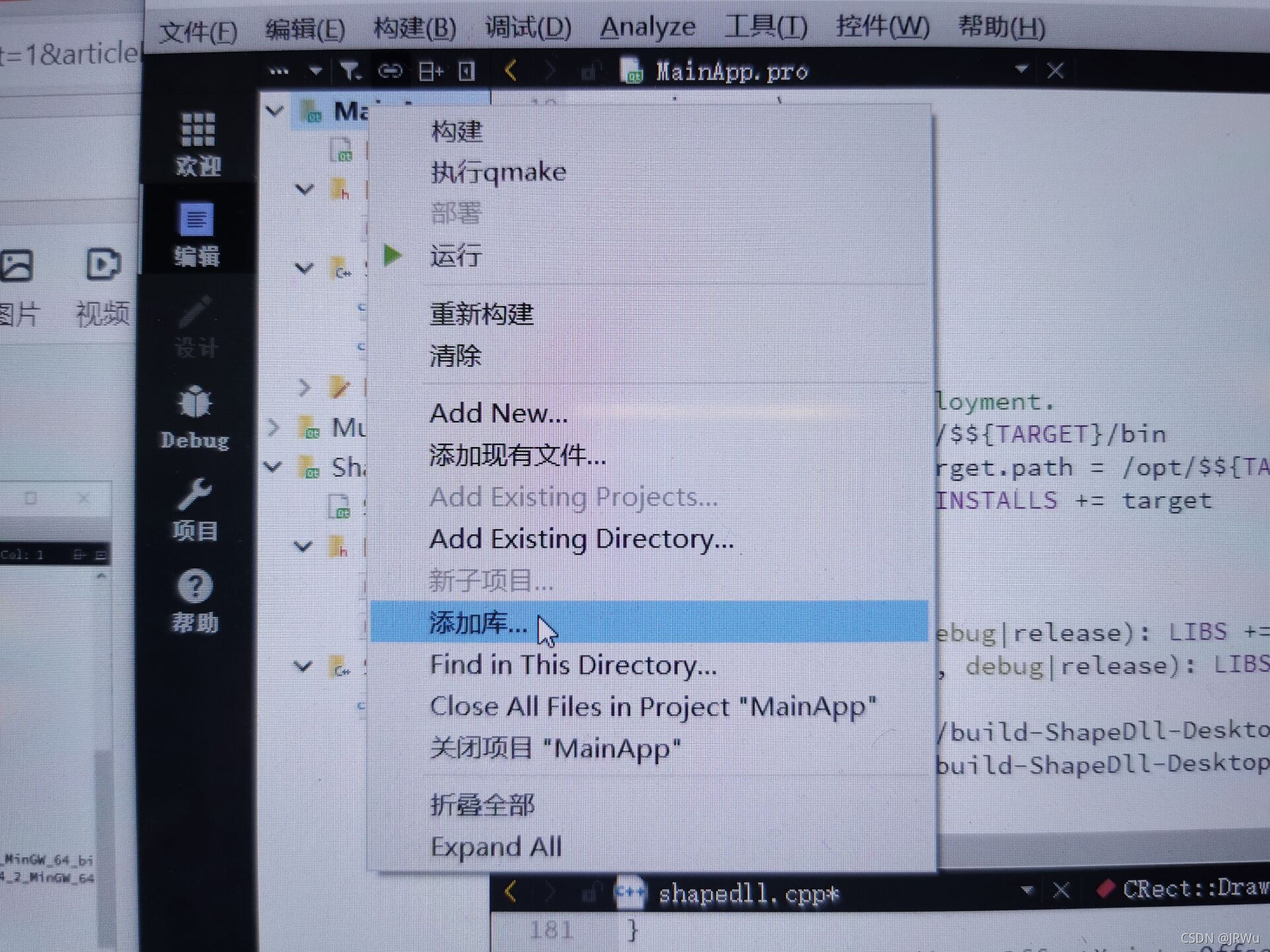Switch to Debug mode
The height and width of the screenshot is (952, 1270).
point(195,418)
